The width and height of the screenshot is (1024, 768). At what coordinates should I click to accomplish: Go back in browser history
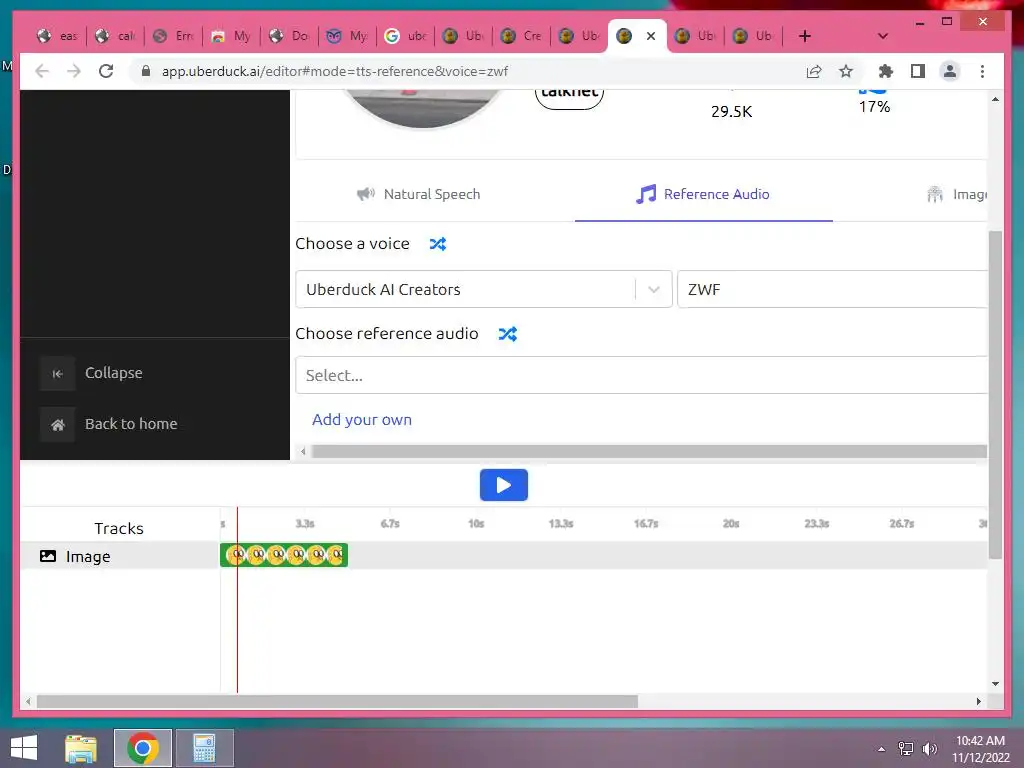[42, 71]
